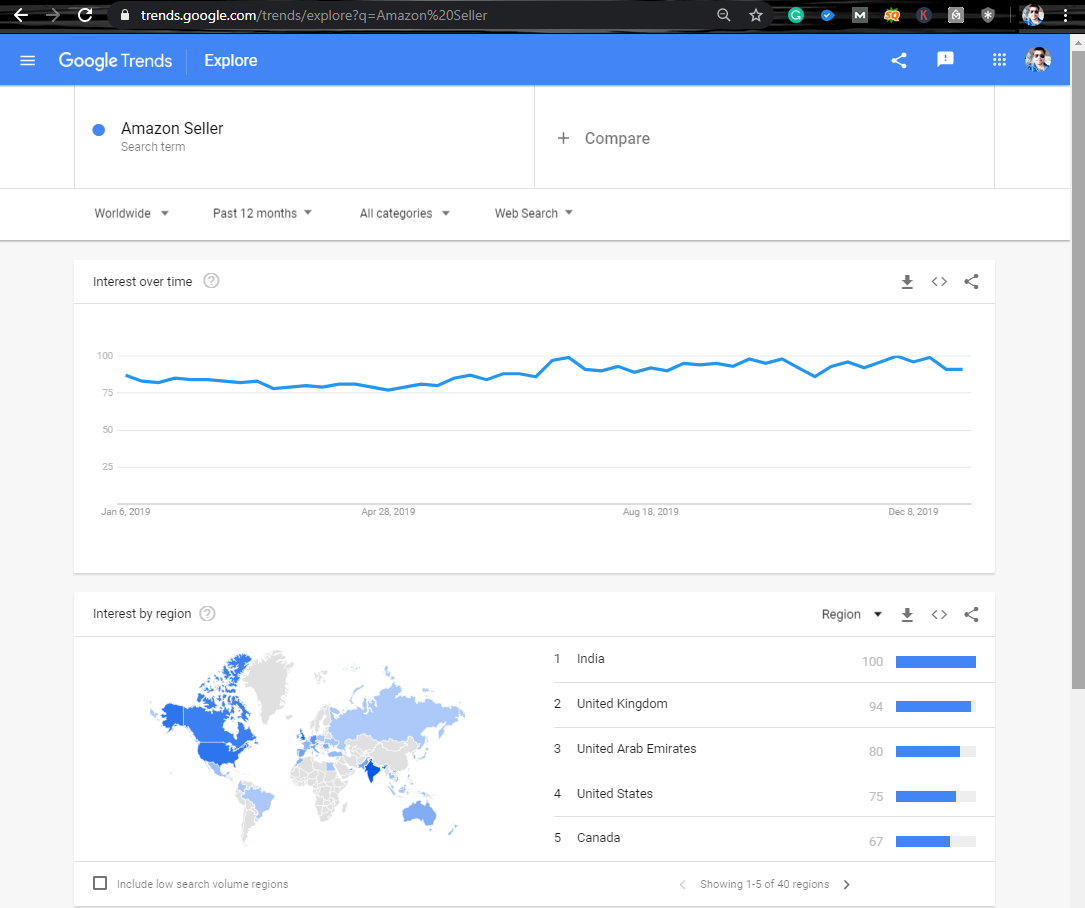Click the Explore header link
Image resolution: width=1085 pixels, height=908 pixels.
[230, 60]
